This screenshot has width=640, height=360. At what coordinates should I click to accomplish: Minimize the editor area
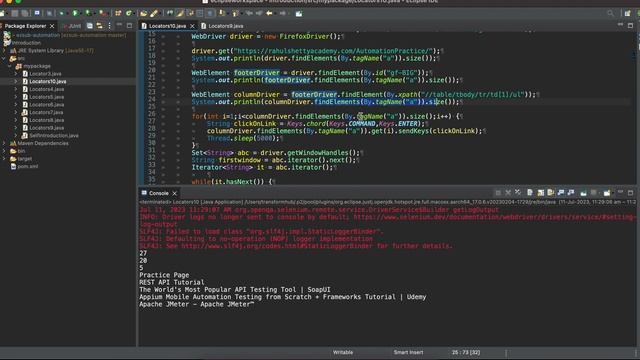pyautogui.click(x=620, y=25)
